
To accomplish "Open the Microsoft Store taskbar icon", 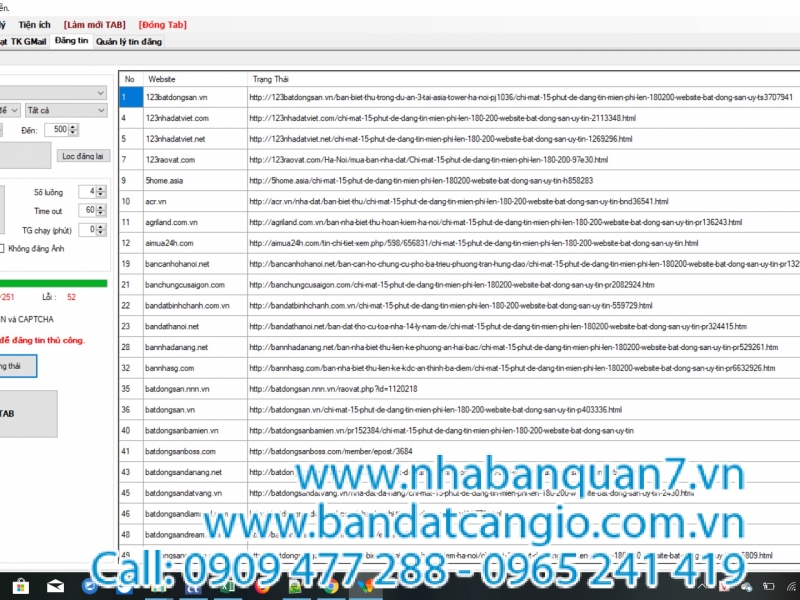I will [22, 585].
